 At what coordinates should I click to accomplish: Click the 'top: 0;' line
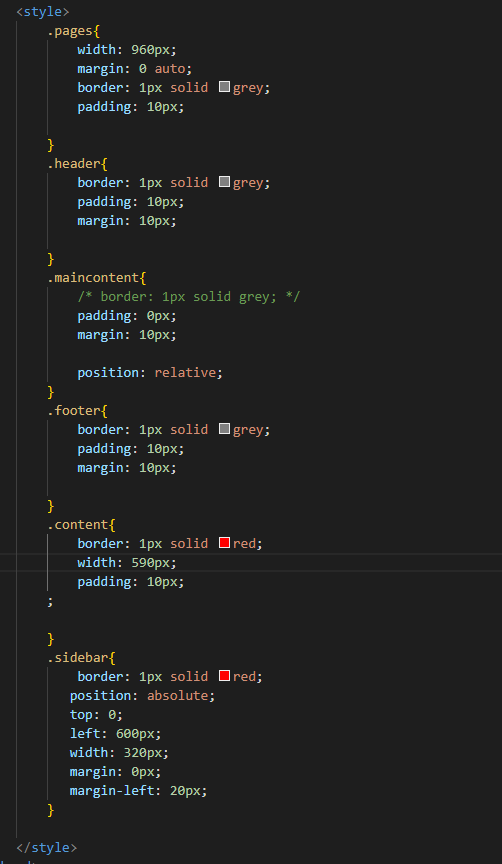(x=96, y=715)
